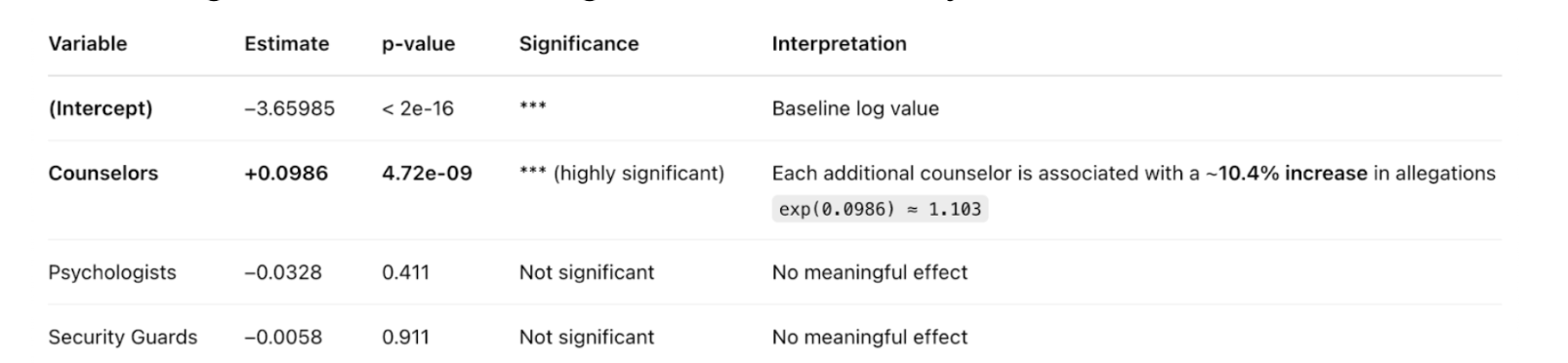Click the Interpretation column header

pos(839,44)
